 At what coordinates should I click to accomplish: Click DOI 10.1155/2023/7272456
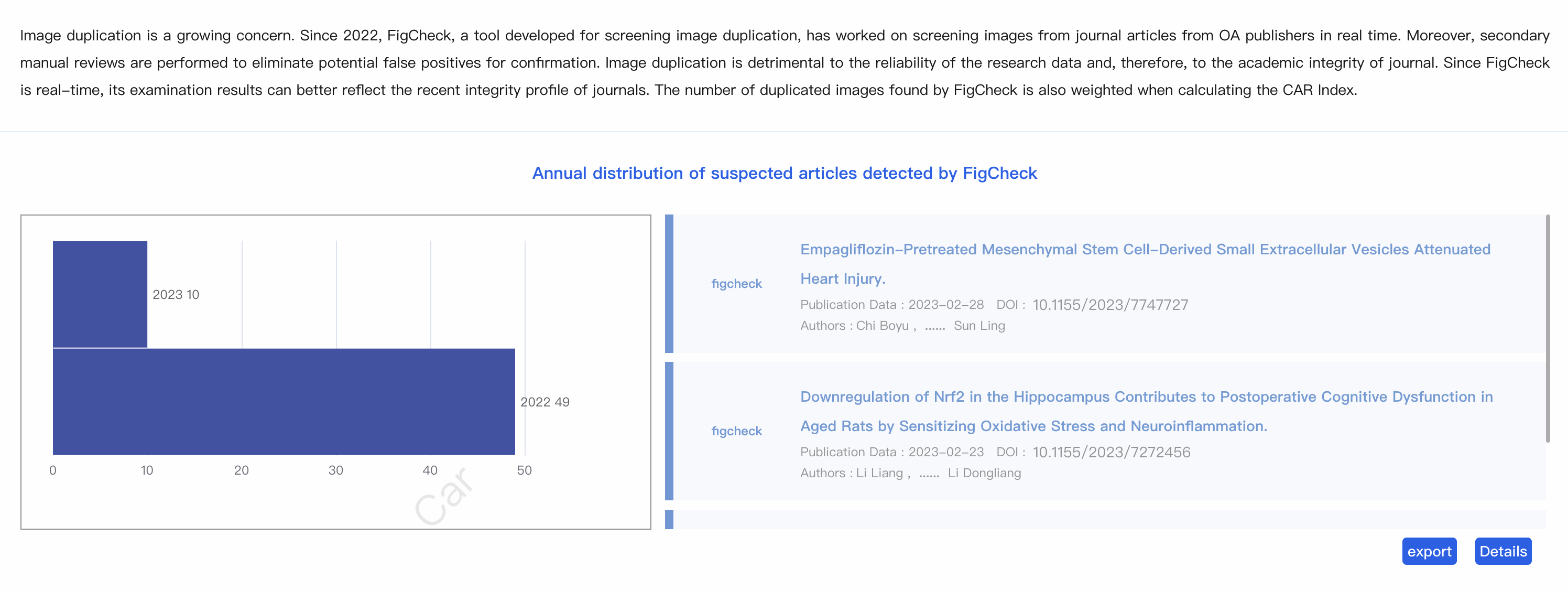[x=1111, y=453]
